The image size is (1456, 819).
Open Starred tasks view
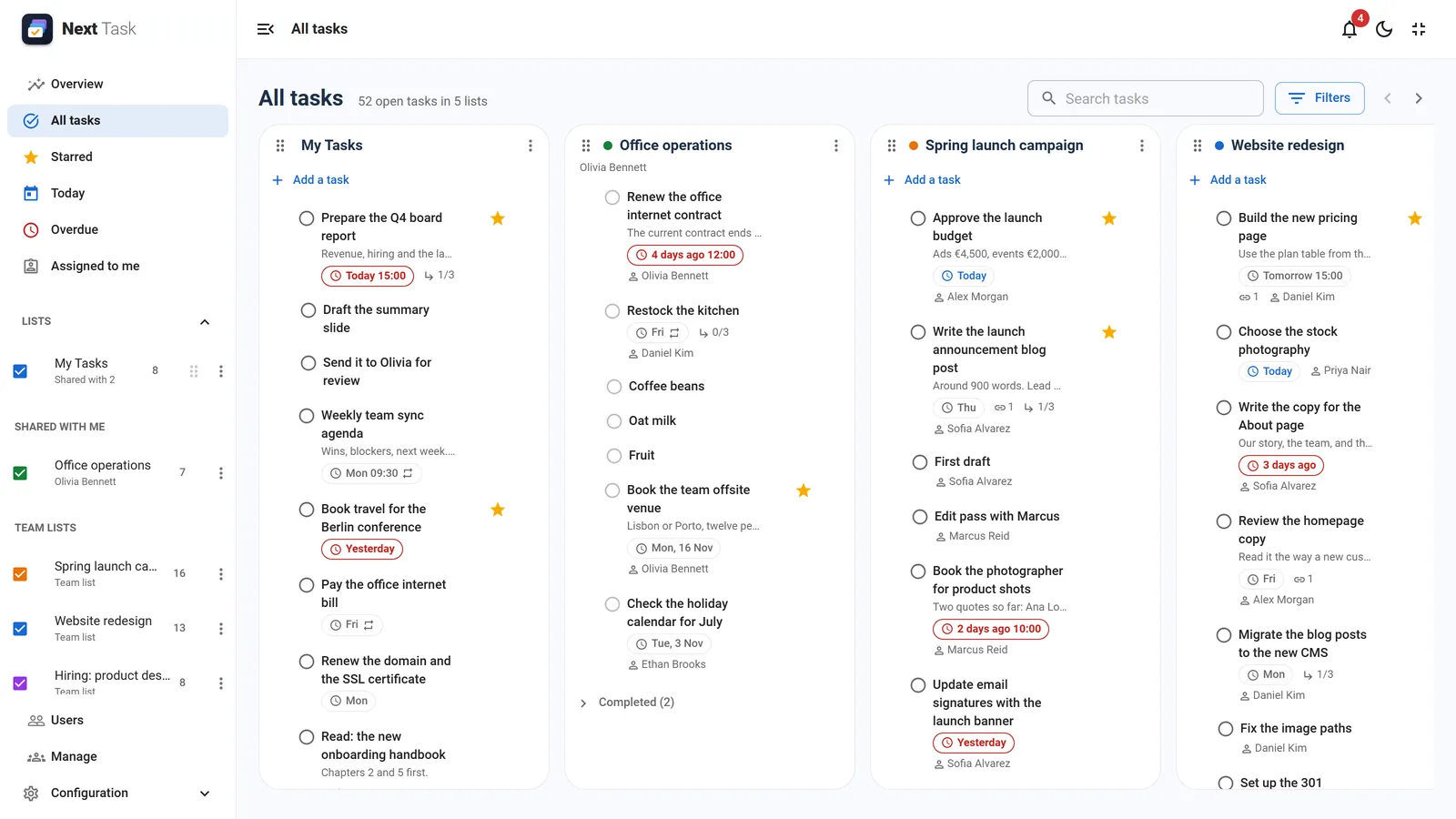(118, 157)
